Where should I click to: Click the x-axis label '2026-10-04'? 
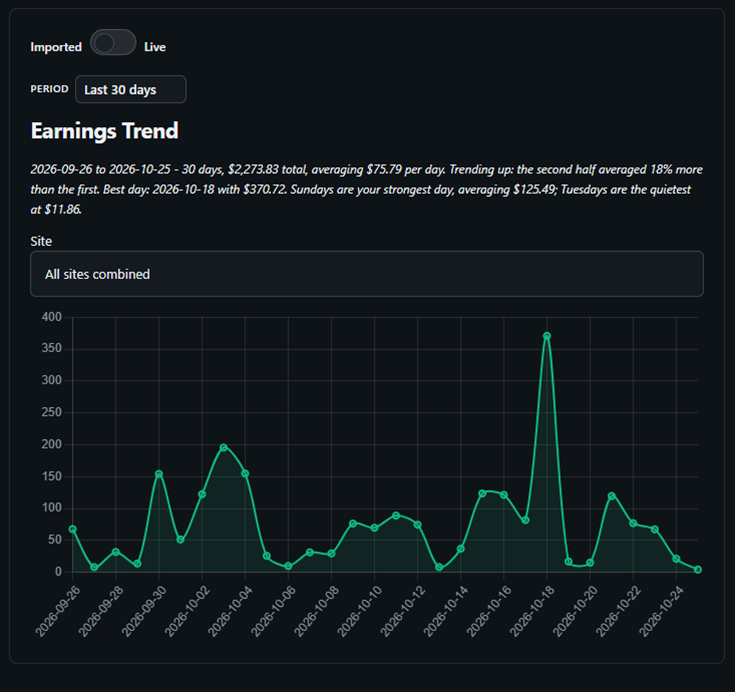230,611
